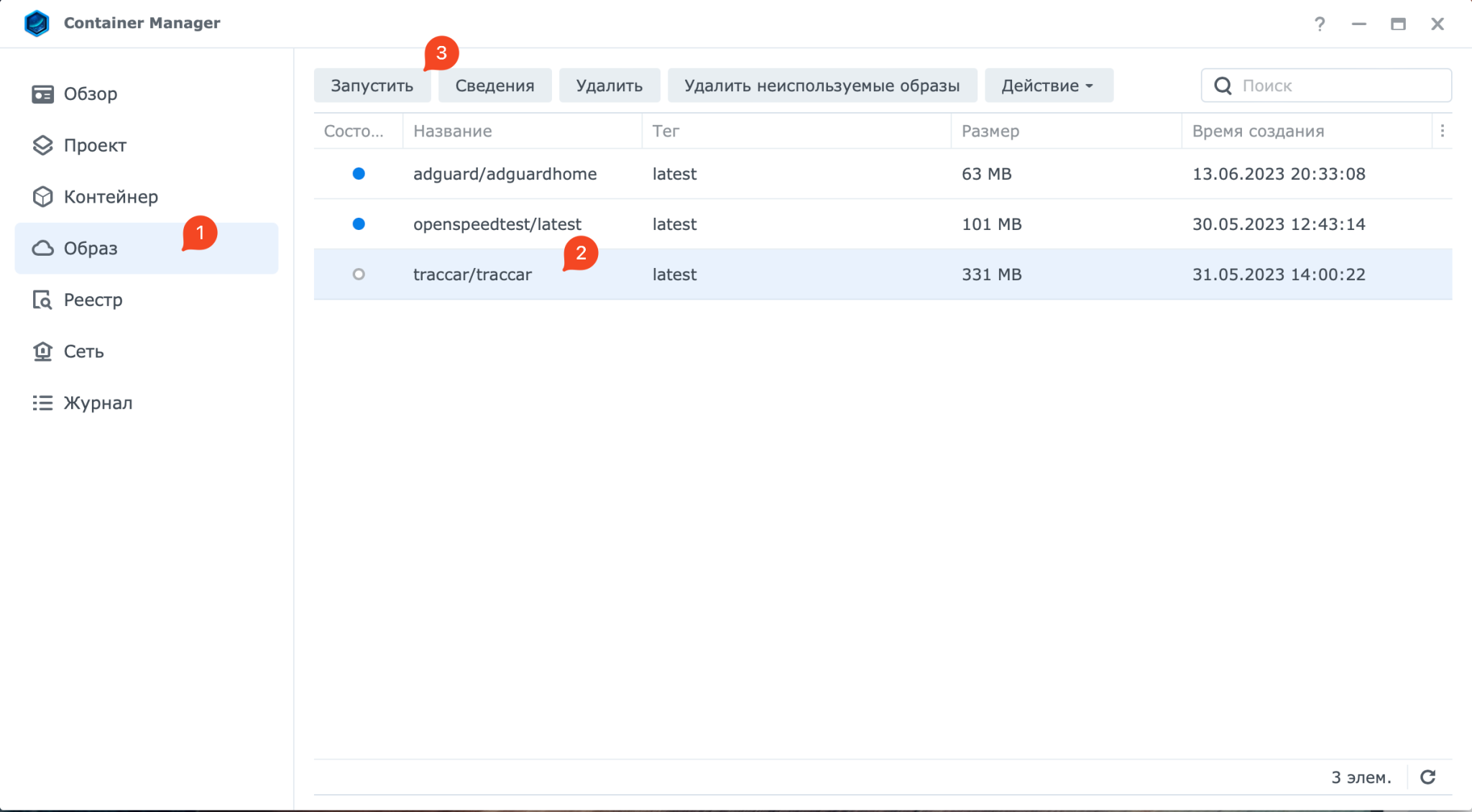The image size is (1472, 812).
Task: Open the help question mark icon
Action: (x=1320, y=24)
